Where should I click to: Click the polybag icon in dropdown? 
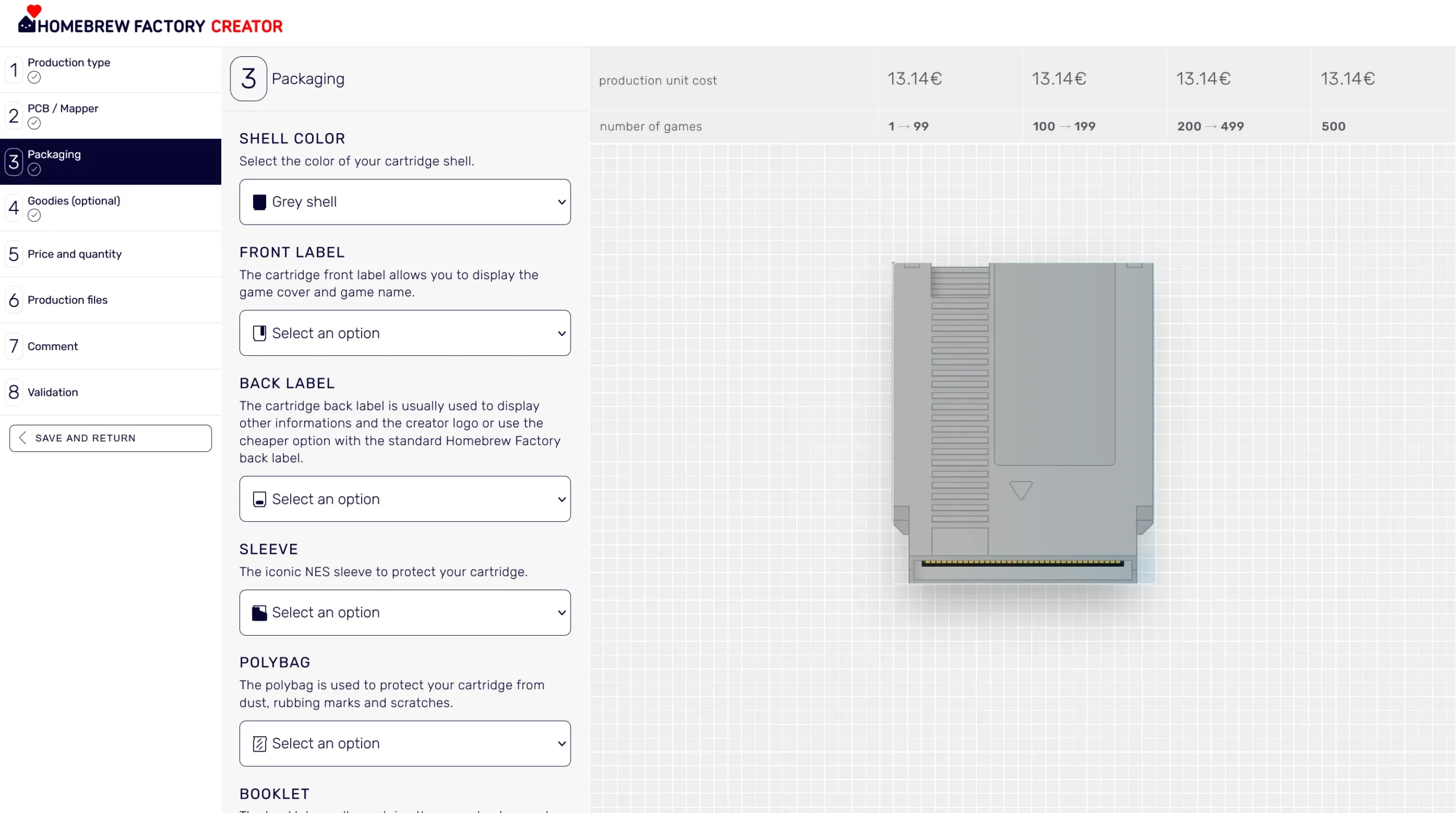pyautogui.click(x=259, y=744)
